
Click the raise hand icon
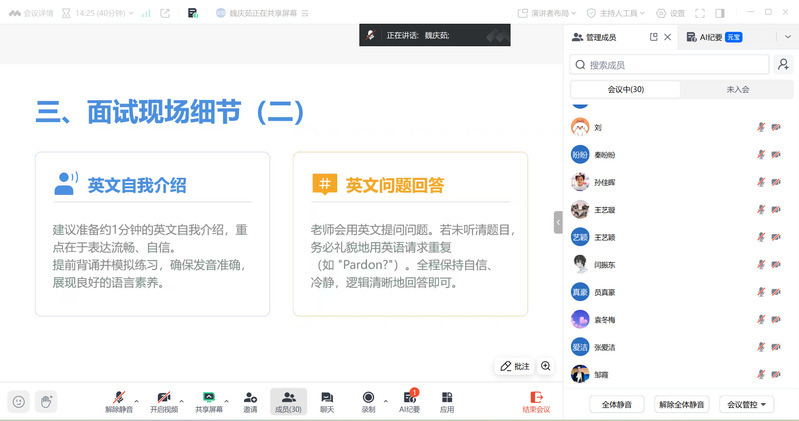point(45,401)
